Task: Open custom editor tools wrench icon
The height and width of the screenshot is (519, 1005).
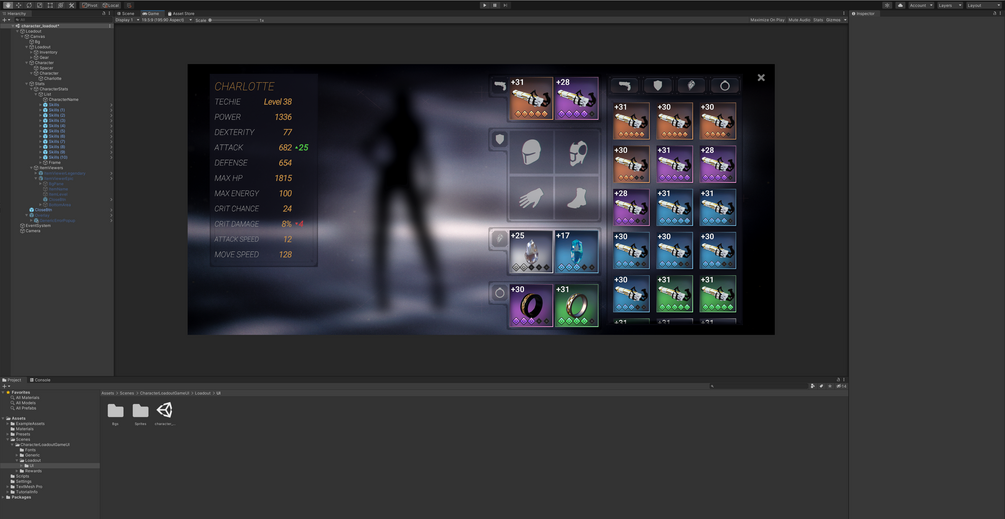Action: (x=71, y=5)
